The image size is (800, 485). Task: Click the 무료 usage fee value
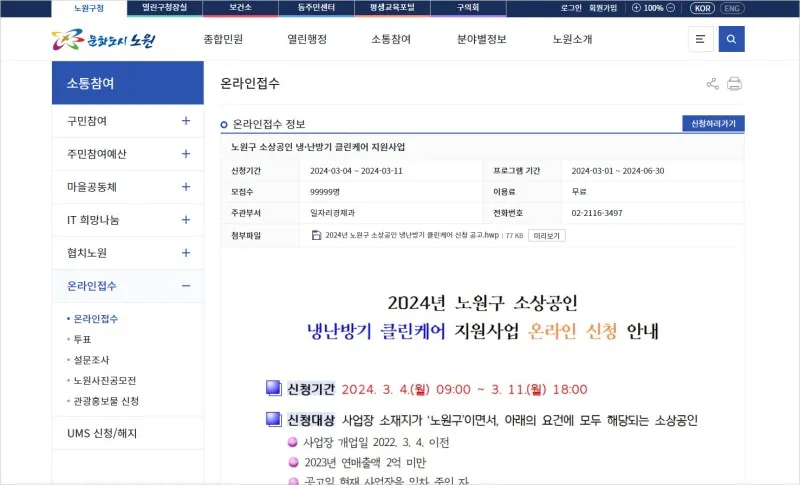tap(579, 192)
